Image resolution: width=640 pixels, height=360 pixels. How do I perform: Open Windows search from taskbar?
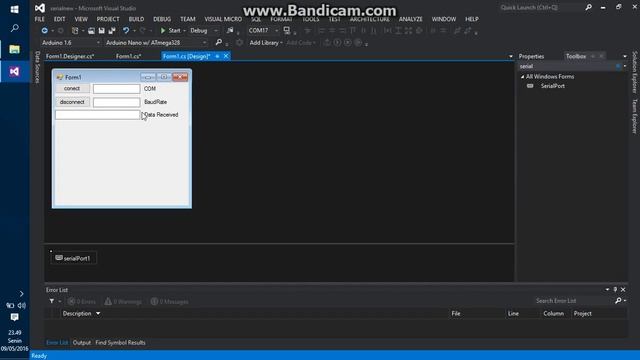point(14,28)
